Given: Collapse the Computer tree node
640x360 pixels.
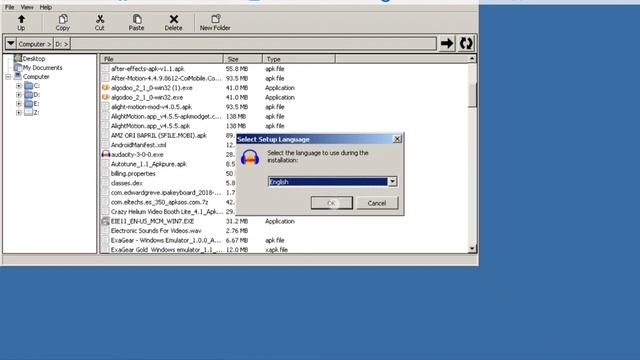Looking at the screenshot, I should pos(8,77).
